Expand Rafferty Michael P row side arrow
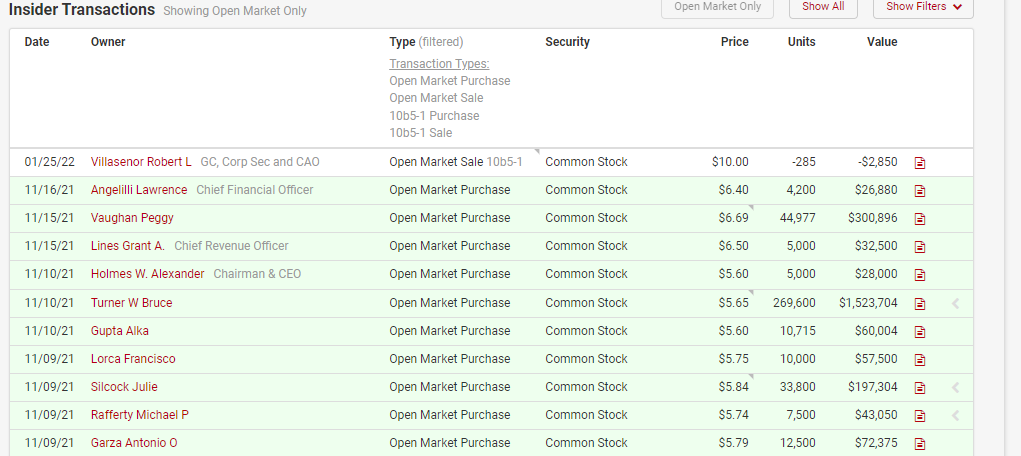The height and width of the screenshot is (456, 1021). (x=956, y=415)
